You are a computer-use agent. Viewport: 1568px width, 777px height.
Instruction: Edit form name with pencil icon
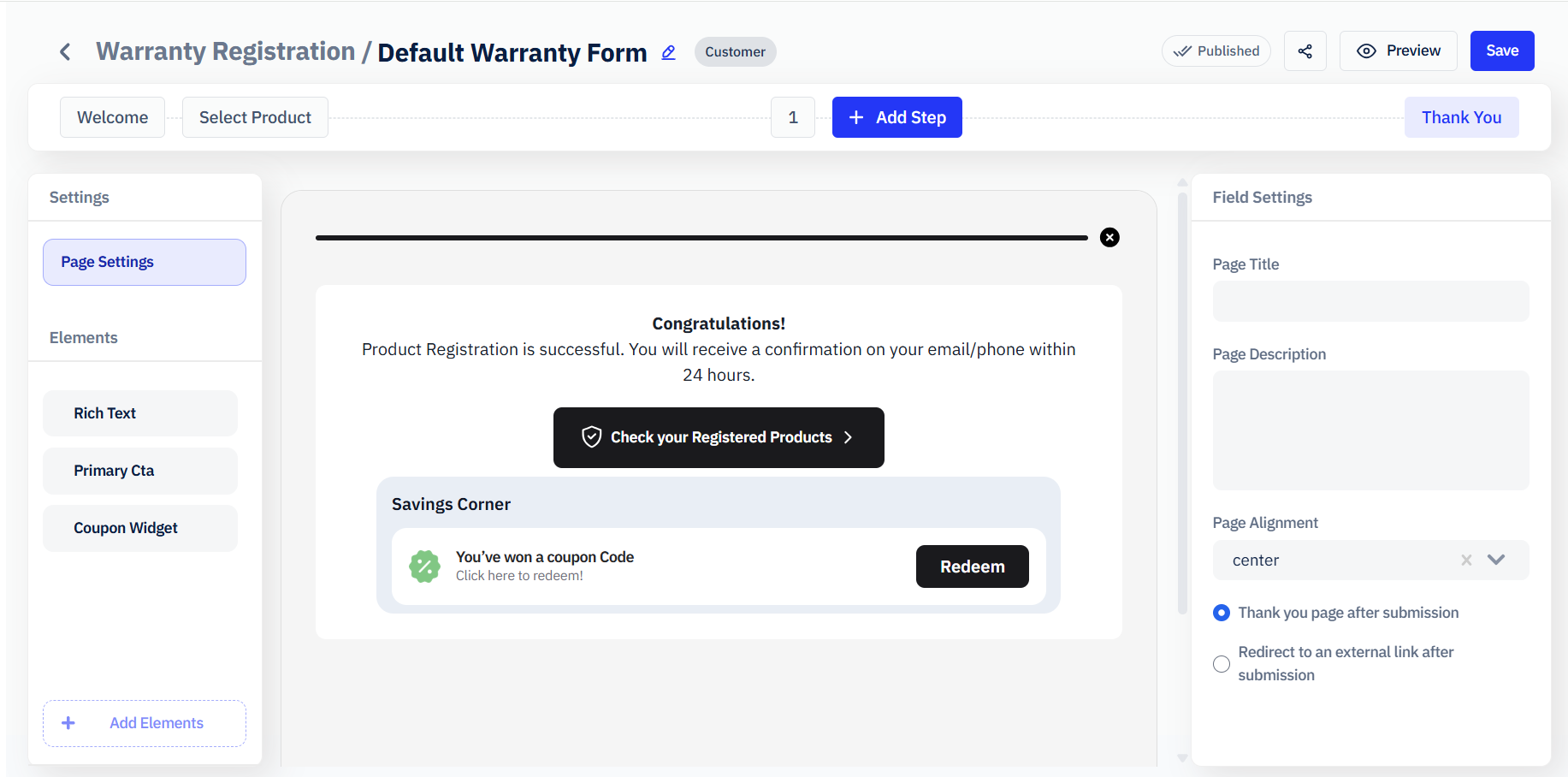click(x=669, y=52)
